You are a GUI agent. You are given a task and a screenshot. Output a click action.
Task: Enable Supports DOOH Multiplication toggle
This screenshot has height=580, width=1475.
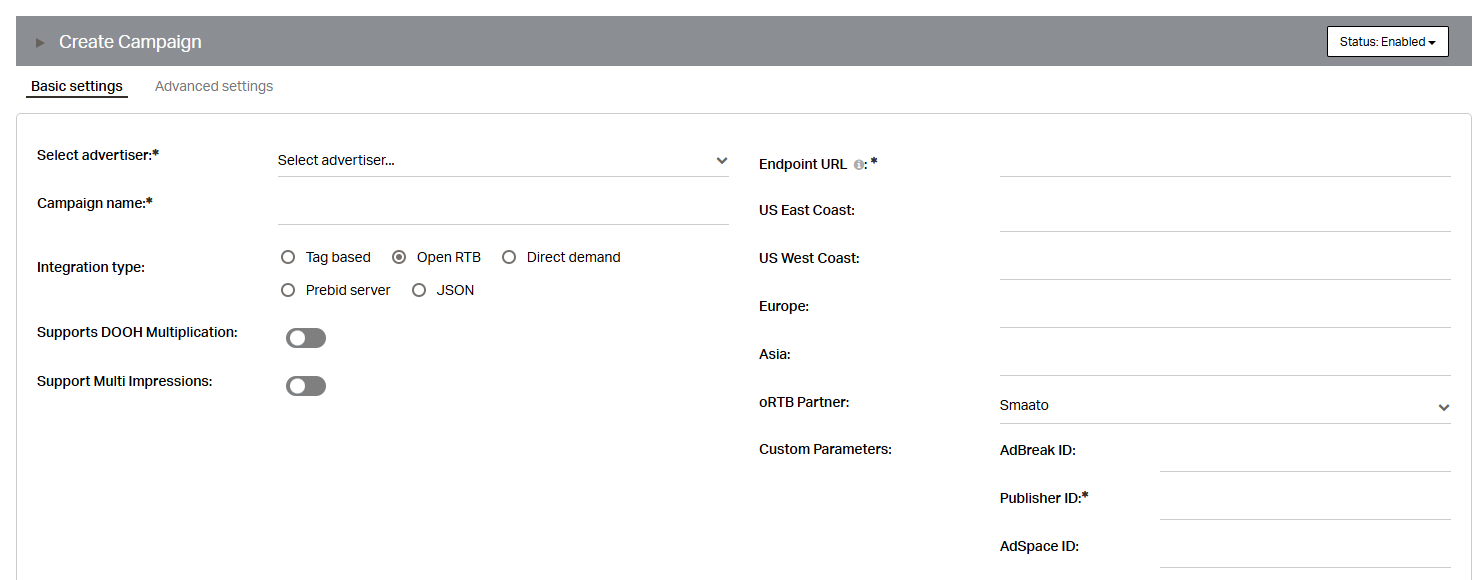(306, 338)
